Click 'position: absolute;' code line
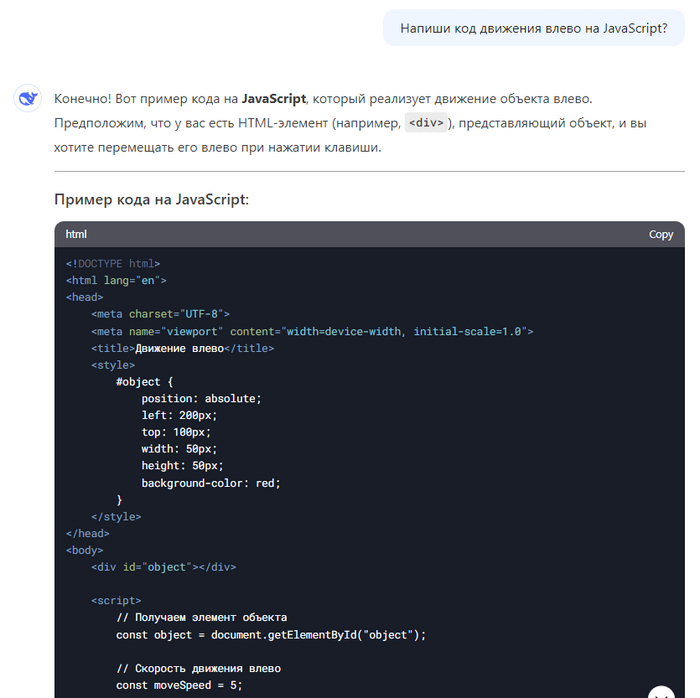 (x=201, y=399)
